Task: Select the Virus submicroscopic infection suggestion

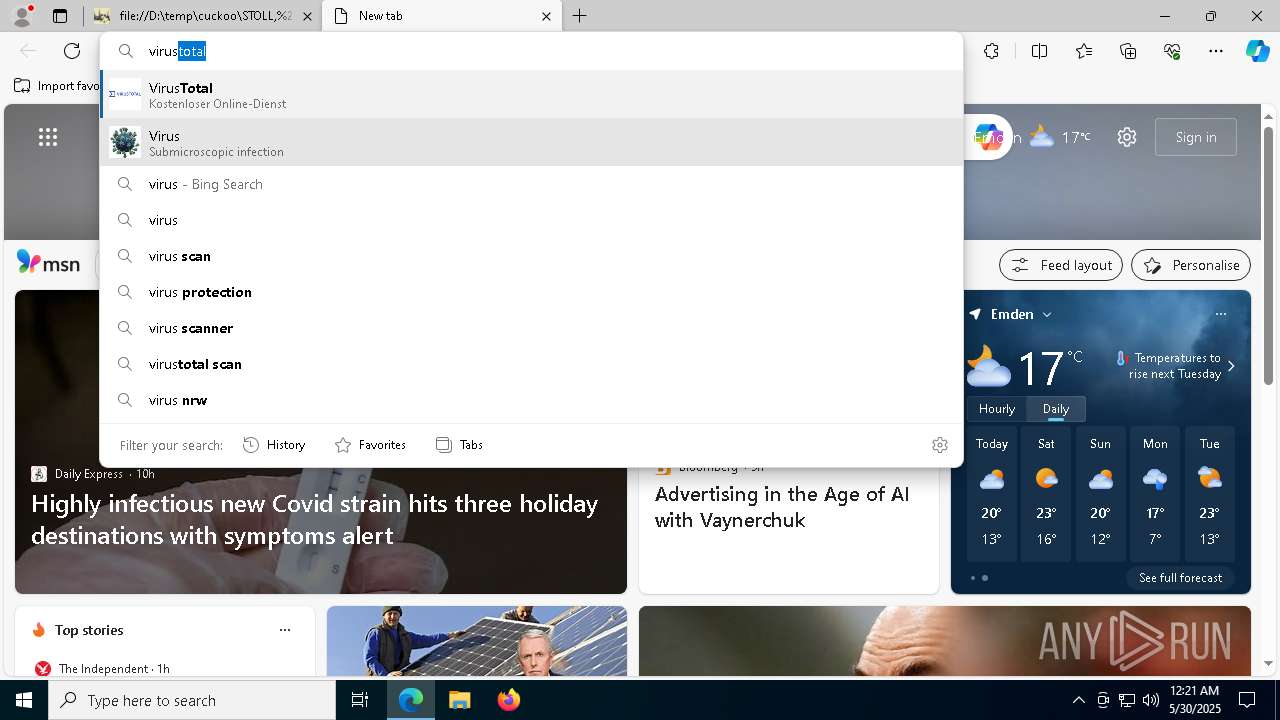Action: click(x=531, y=142)
